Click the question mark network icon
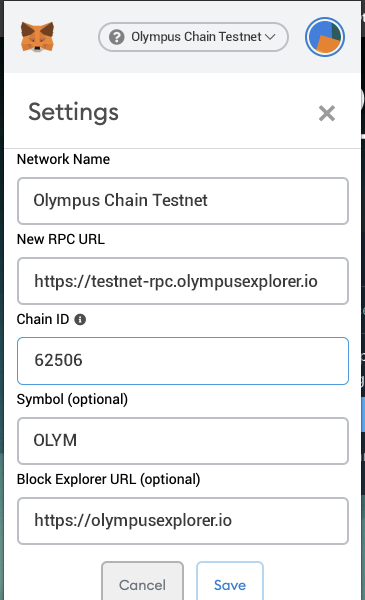The height and width of the screenshot is (600, 365). pyautogui.click(x=117, y=37)
